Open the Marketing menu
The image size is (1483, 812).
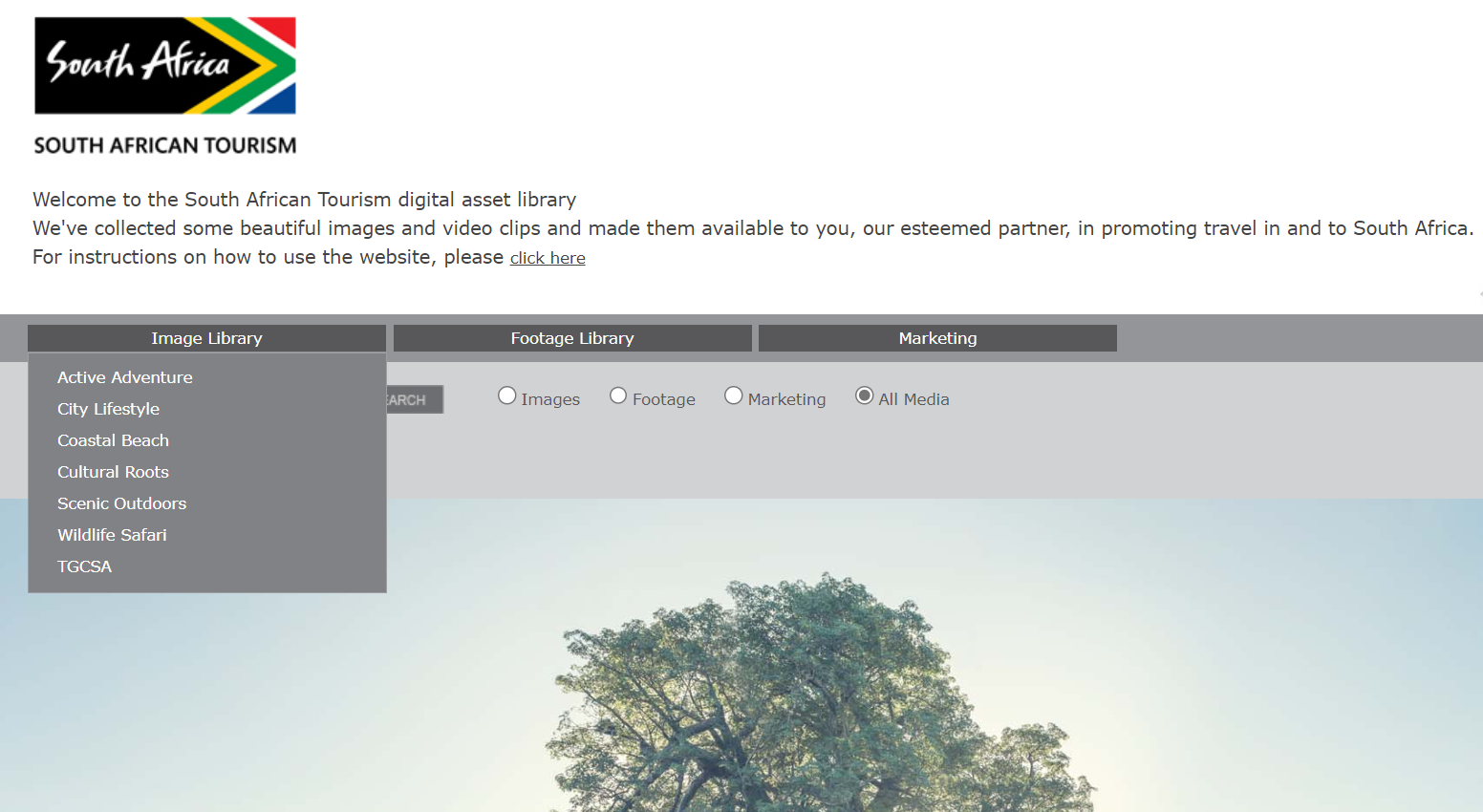(937, 338)
